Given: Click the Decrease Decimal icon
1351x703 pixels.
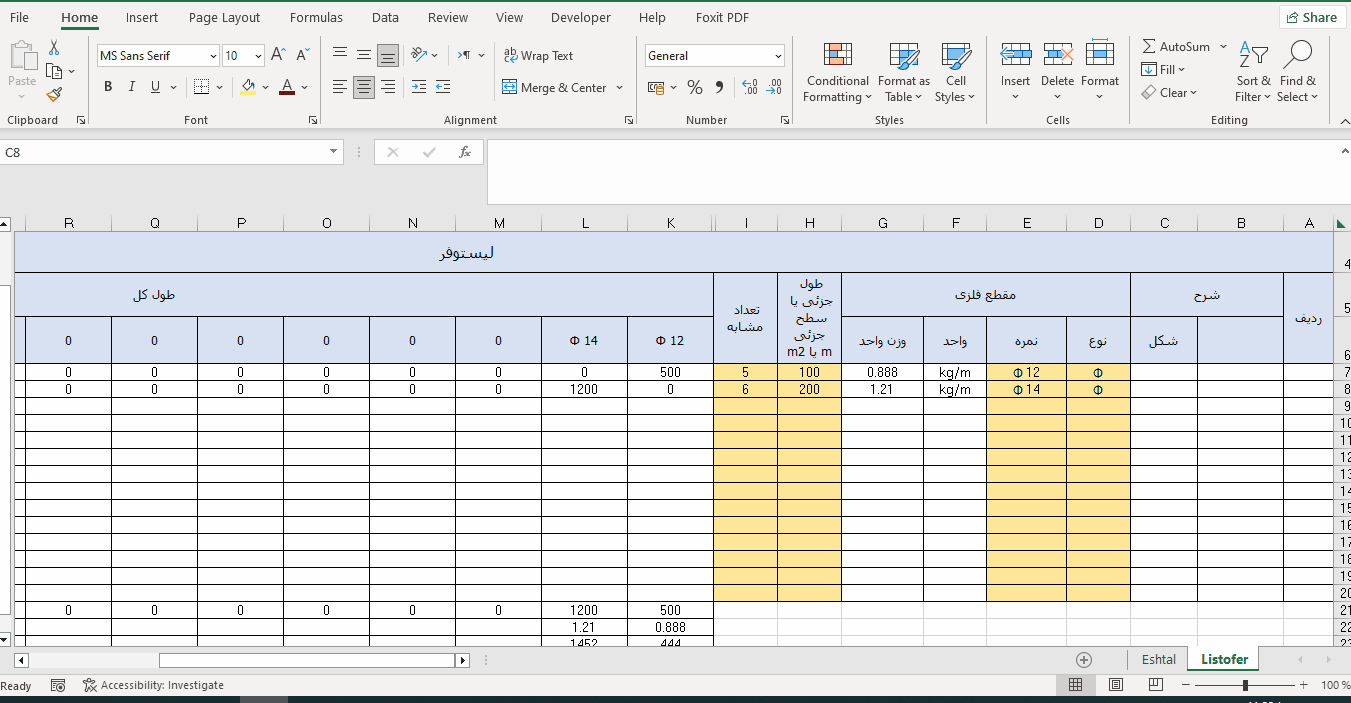Looking at the screenshot, I should coord(773,88).
